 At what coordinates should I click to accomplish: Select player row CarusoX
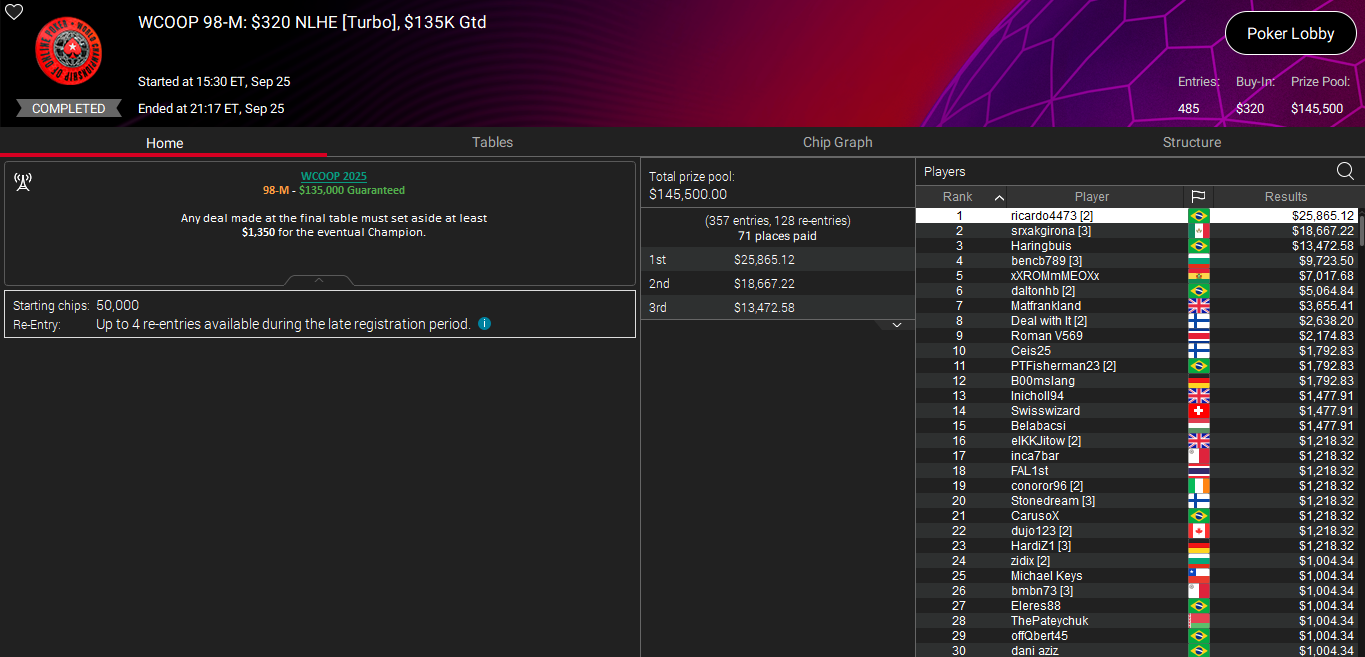[x=1137, y=516]
